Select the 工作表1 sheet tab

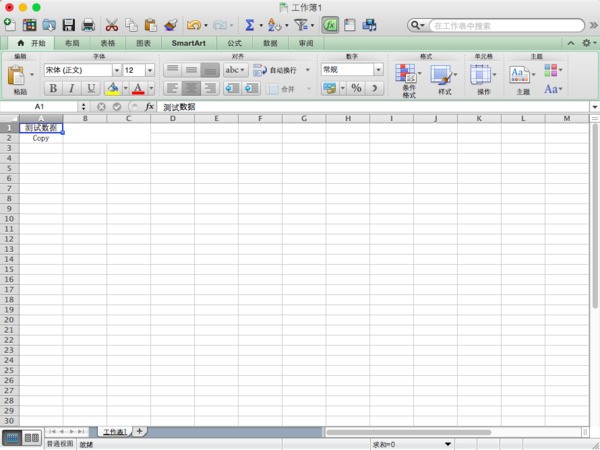[115, 431]
